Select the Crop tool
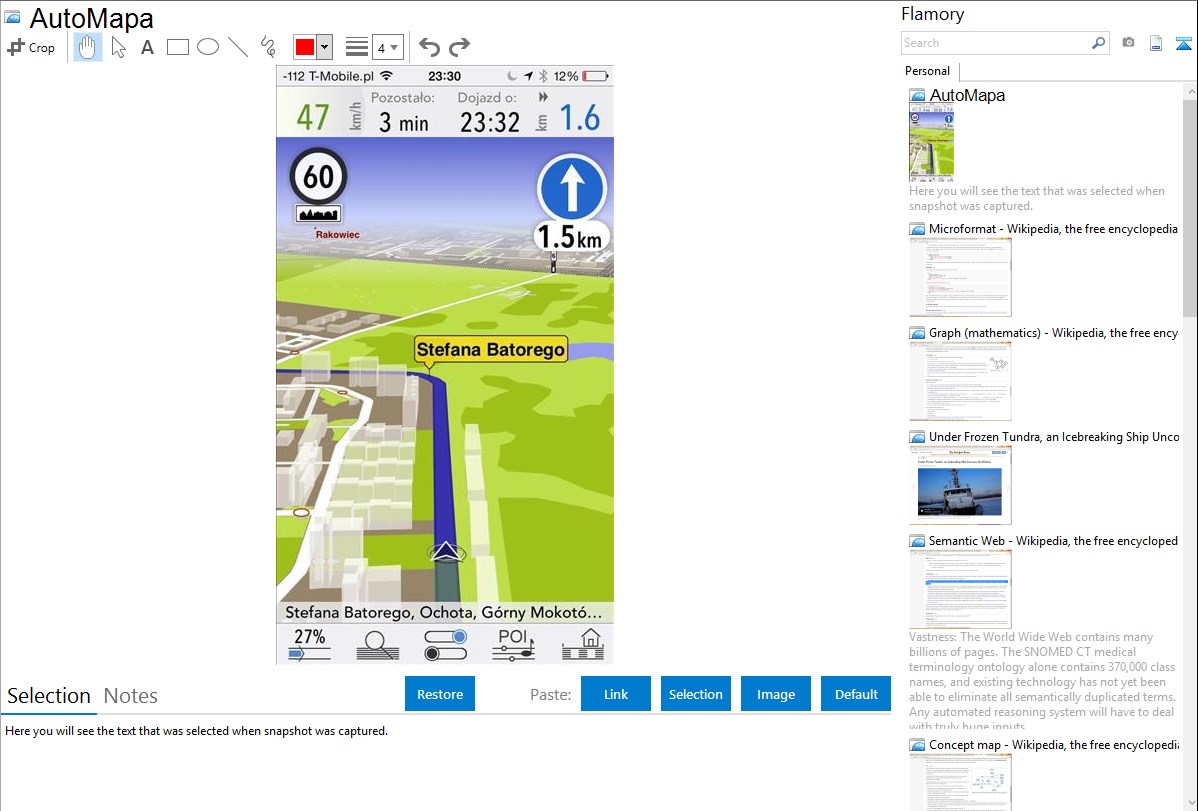1198x811 pixels. tap(31, 47)
